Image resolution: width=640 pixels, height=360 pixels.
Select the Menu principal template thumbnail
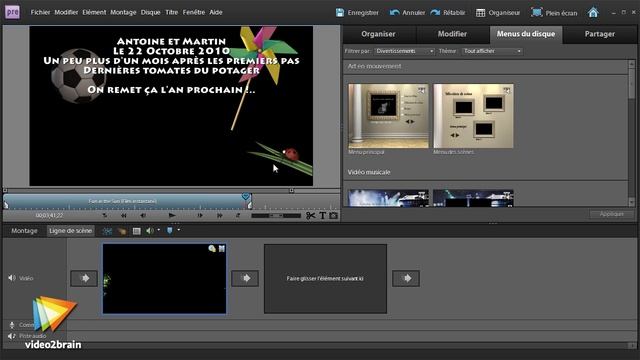pos(388,116)
